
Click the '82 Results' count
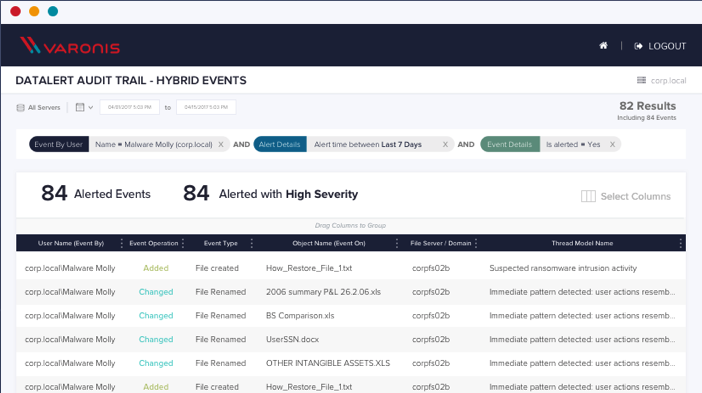pos(647,106)
